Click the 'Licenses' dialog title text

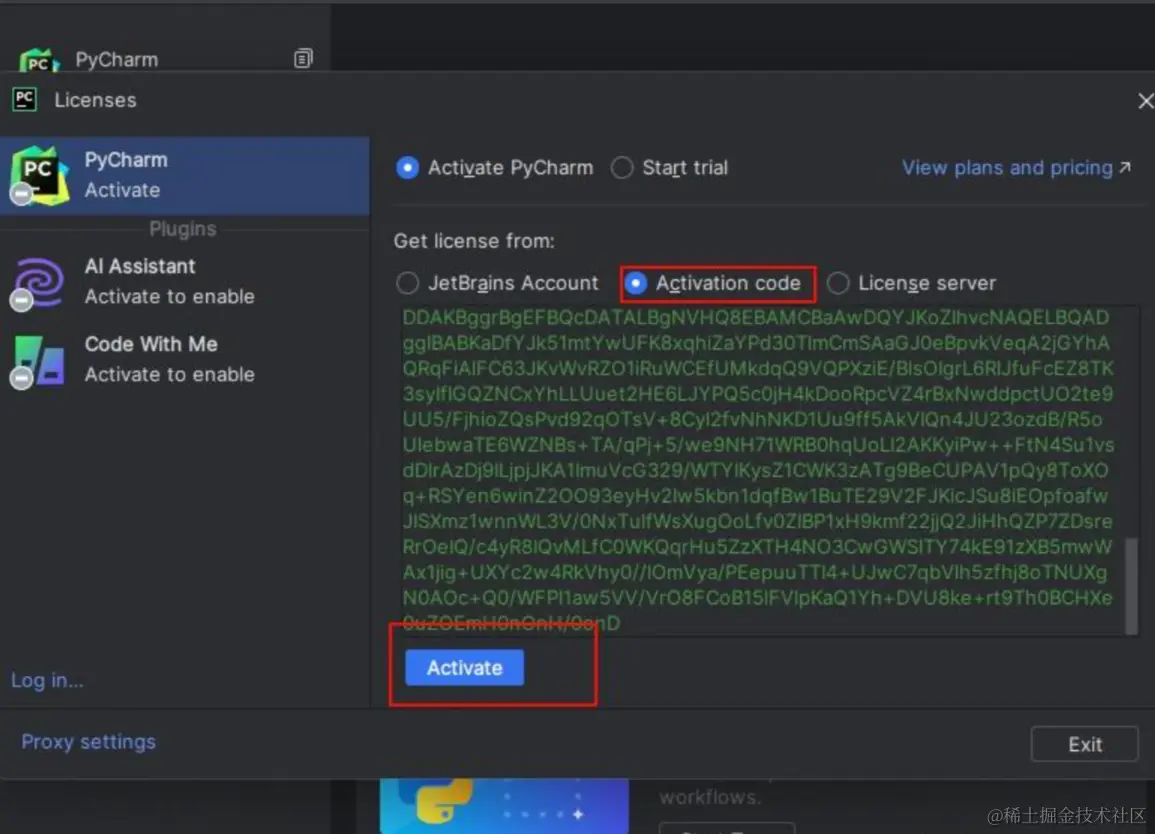tap(95, 100)
